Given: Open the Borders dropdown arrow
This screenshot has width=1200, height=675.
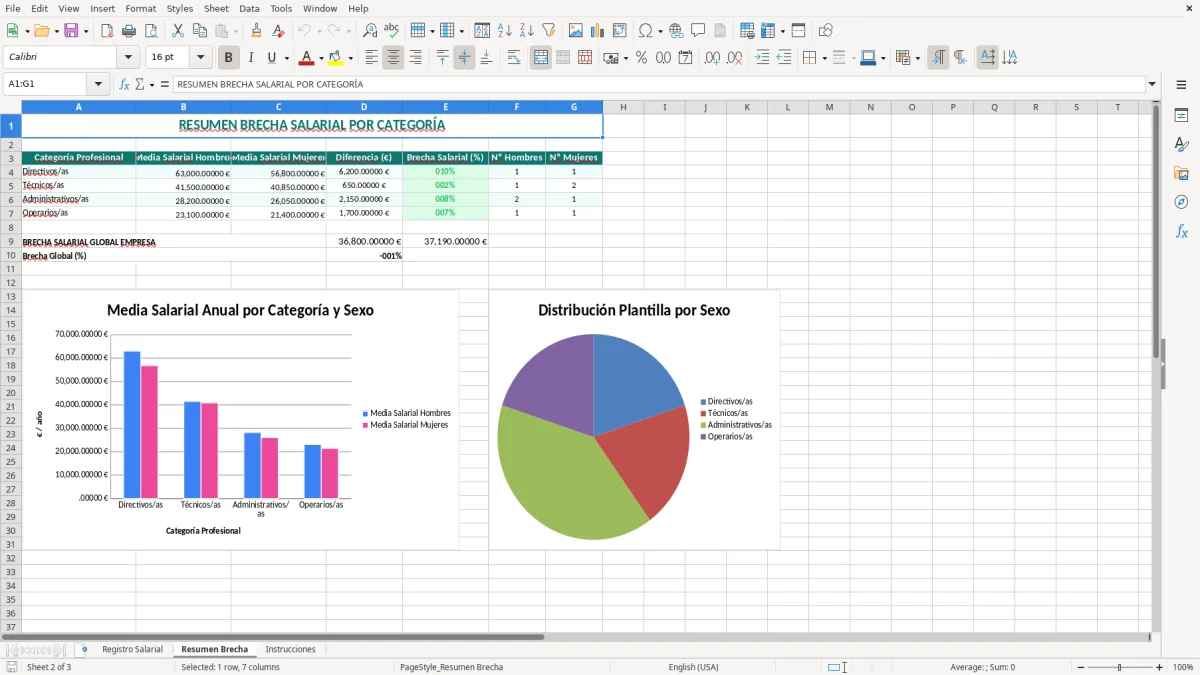Looking at the screenshot, I should point(824,58).
